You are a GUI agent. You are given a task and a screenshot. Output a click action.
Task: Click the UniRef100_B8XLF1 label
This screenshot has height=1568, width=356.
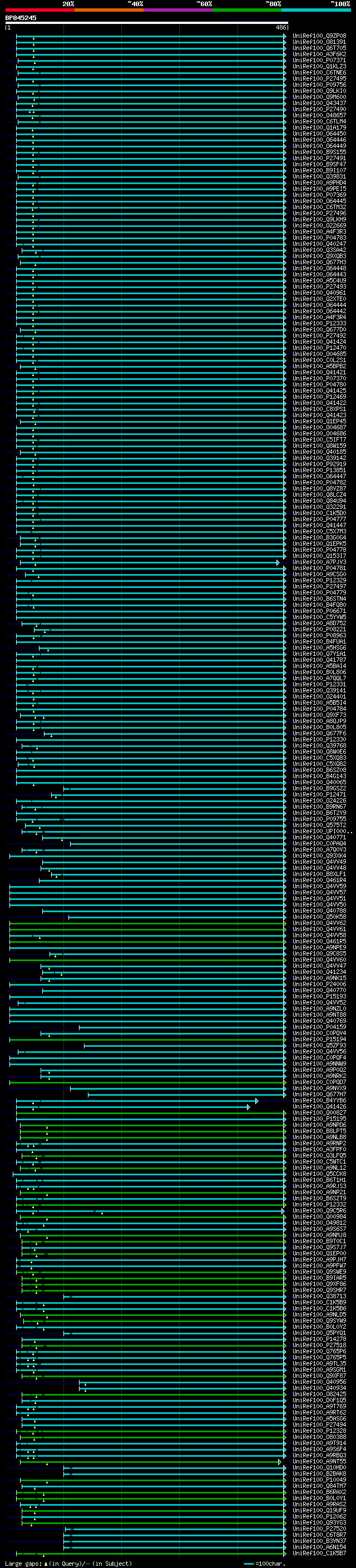[319, 874]
